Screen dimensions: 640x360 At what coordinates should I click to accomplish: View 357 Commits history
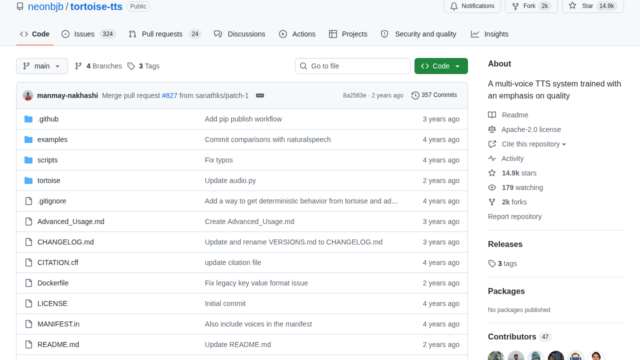pos(434,95)
